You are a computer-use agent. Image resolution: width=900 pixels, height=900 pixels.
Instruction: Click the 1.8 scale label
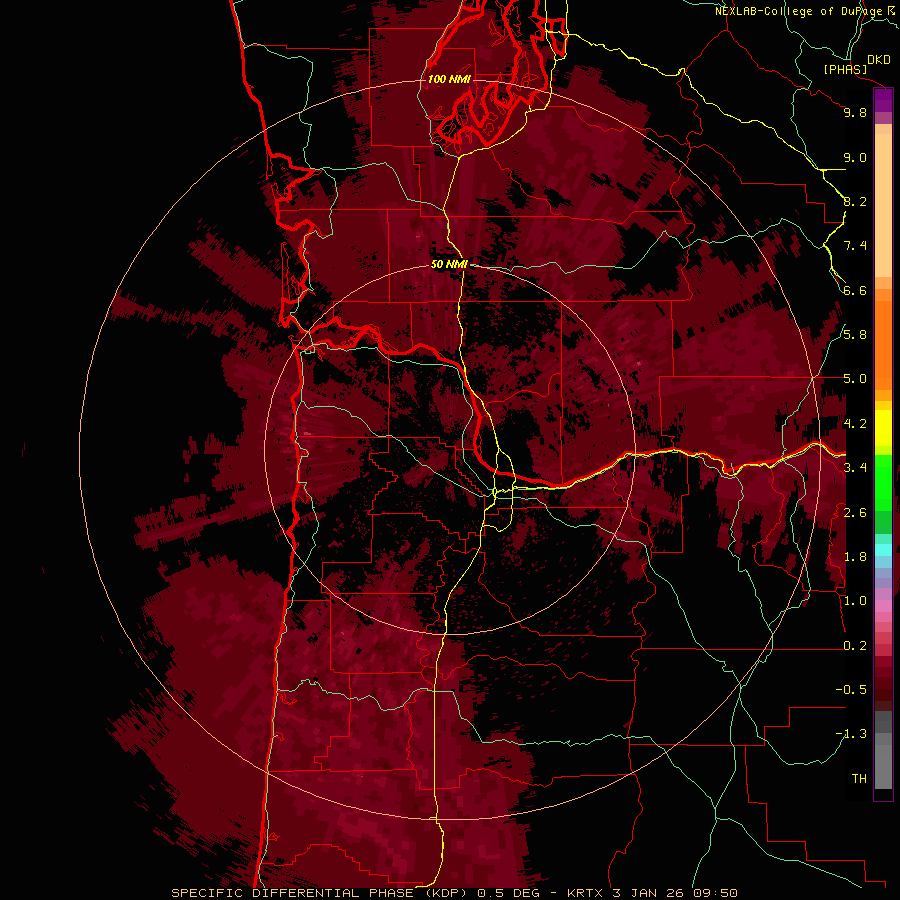(x=855, y=557)
